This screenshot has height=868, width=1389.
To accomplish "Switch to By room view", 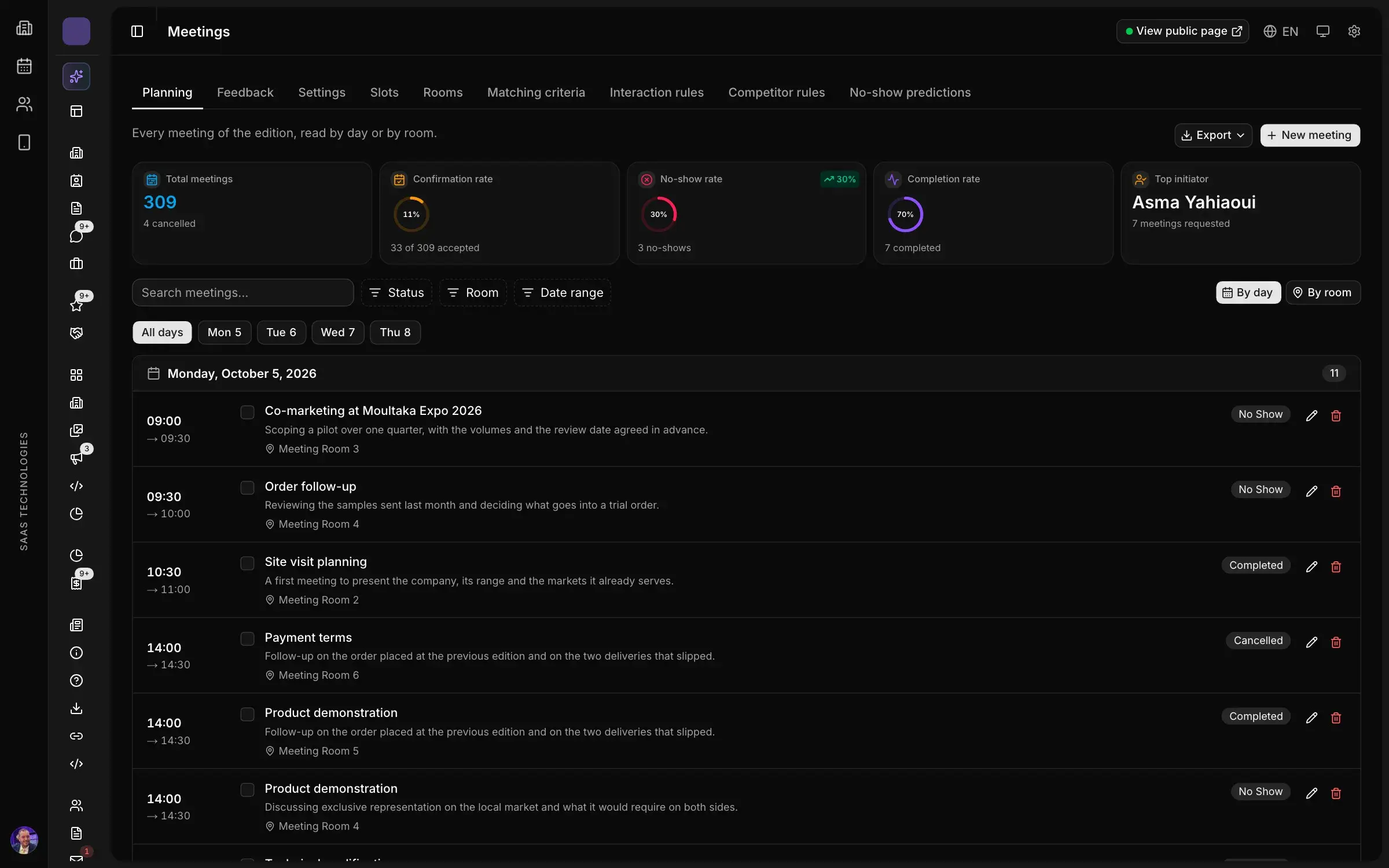I will coord(1323,293).
